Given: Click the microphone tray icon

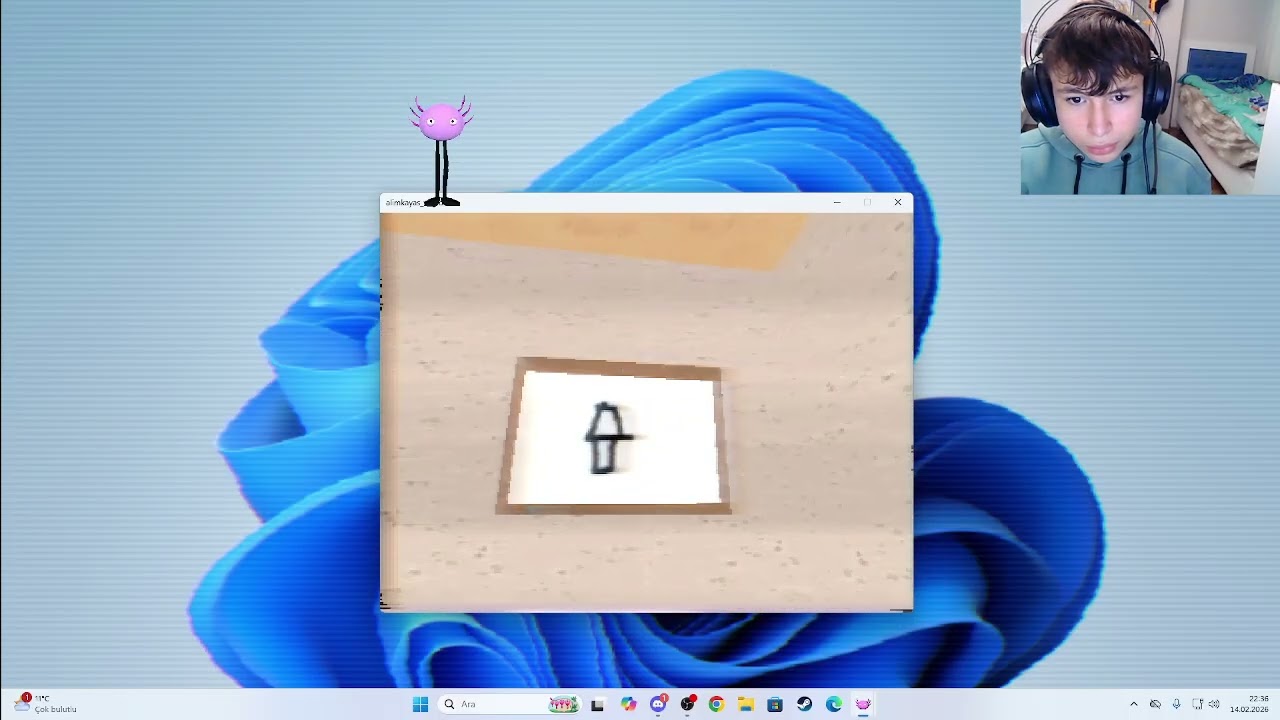Looking at the screenshot, I should tap(1176, 704).
